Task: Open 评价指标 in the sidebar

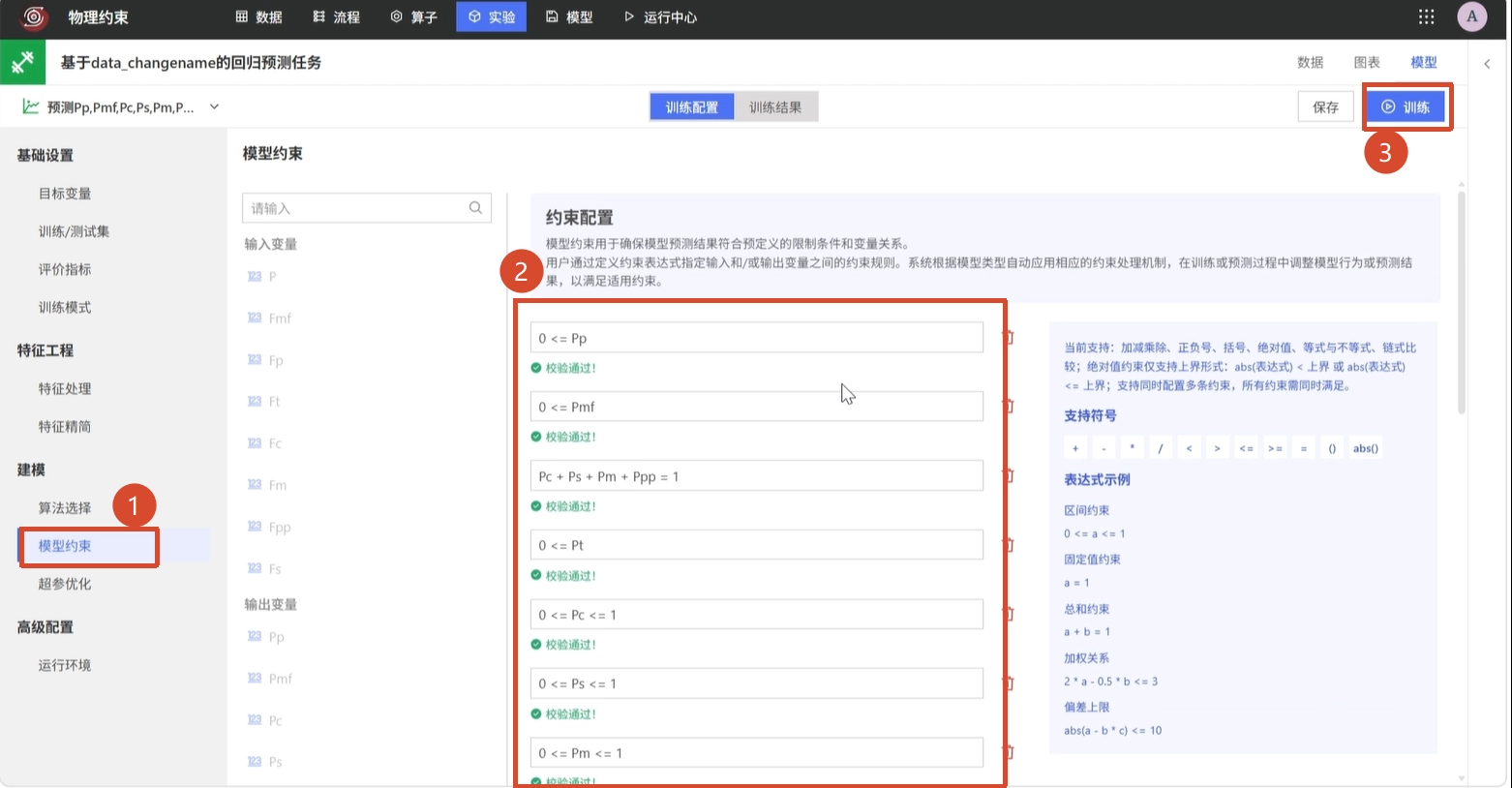Action: tap(65, 269)
